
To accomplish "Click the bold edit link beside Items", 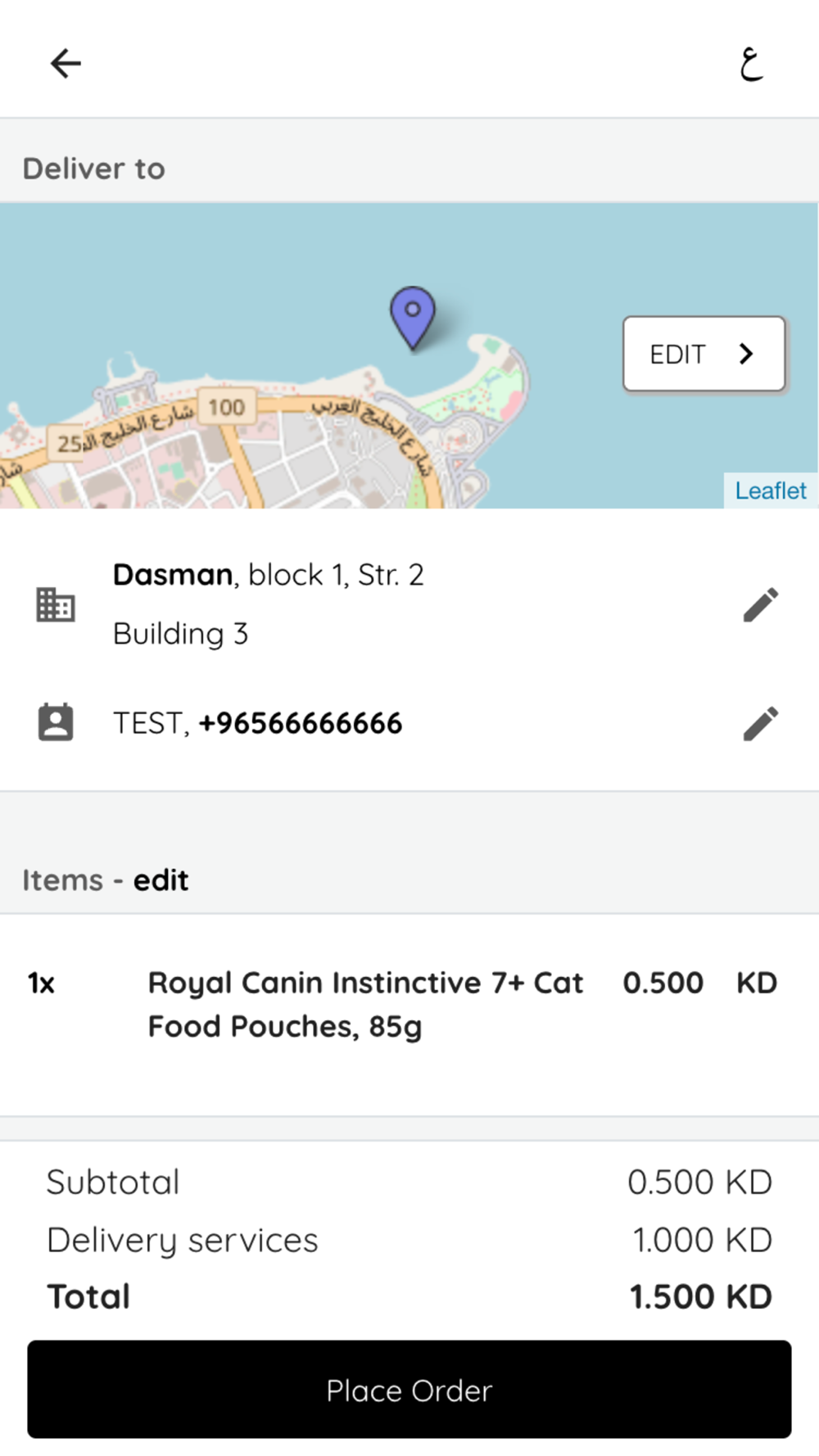I will point(161,880).
